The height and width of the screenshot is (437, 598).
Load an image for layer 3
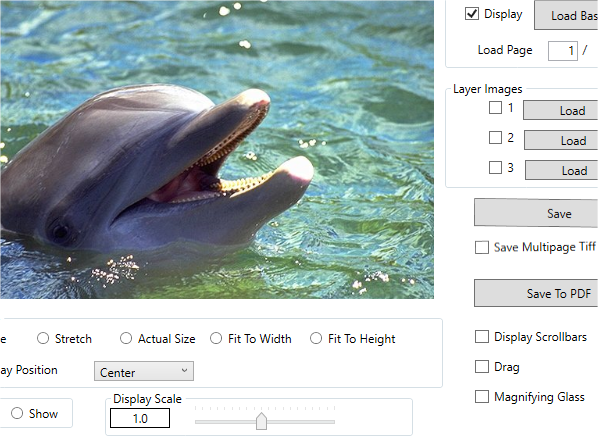pos(562,170)
